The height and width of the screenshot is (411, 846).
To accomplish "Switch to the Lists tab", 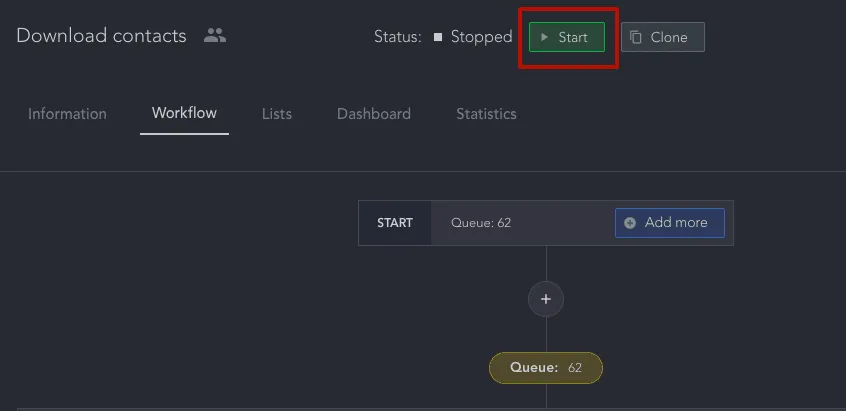I will [277, 114].
